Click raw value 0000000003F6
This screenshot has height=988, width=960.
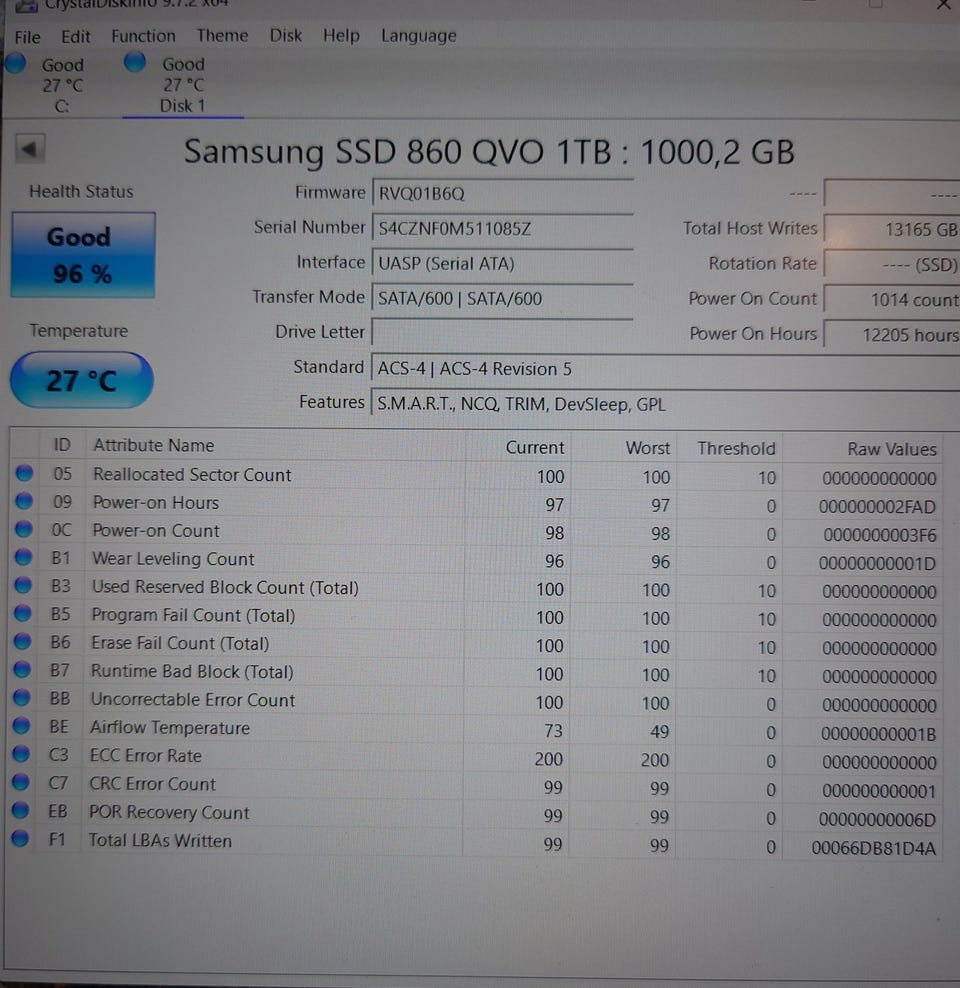[880, 535]
